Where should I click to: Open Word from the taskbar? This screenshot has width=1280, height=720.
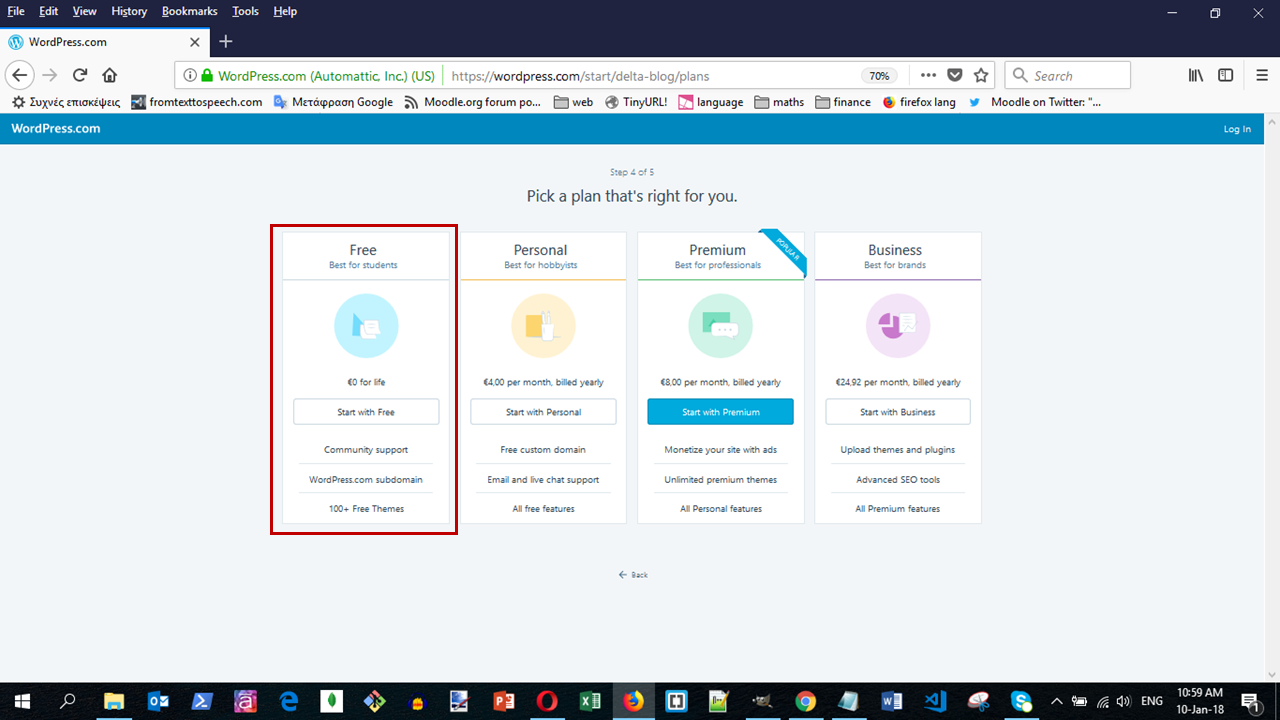click(892, 701)
